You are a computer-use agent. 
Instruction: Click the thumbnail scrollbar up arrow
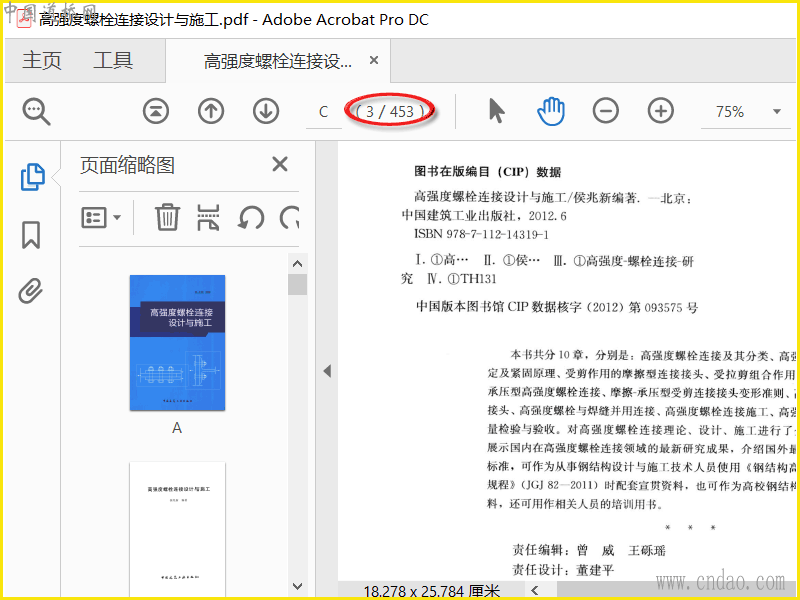297,264
